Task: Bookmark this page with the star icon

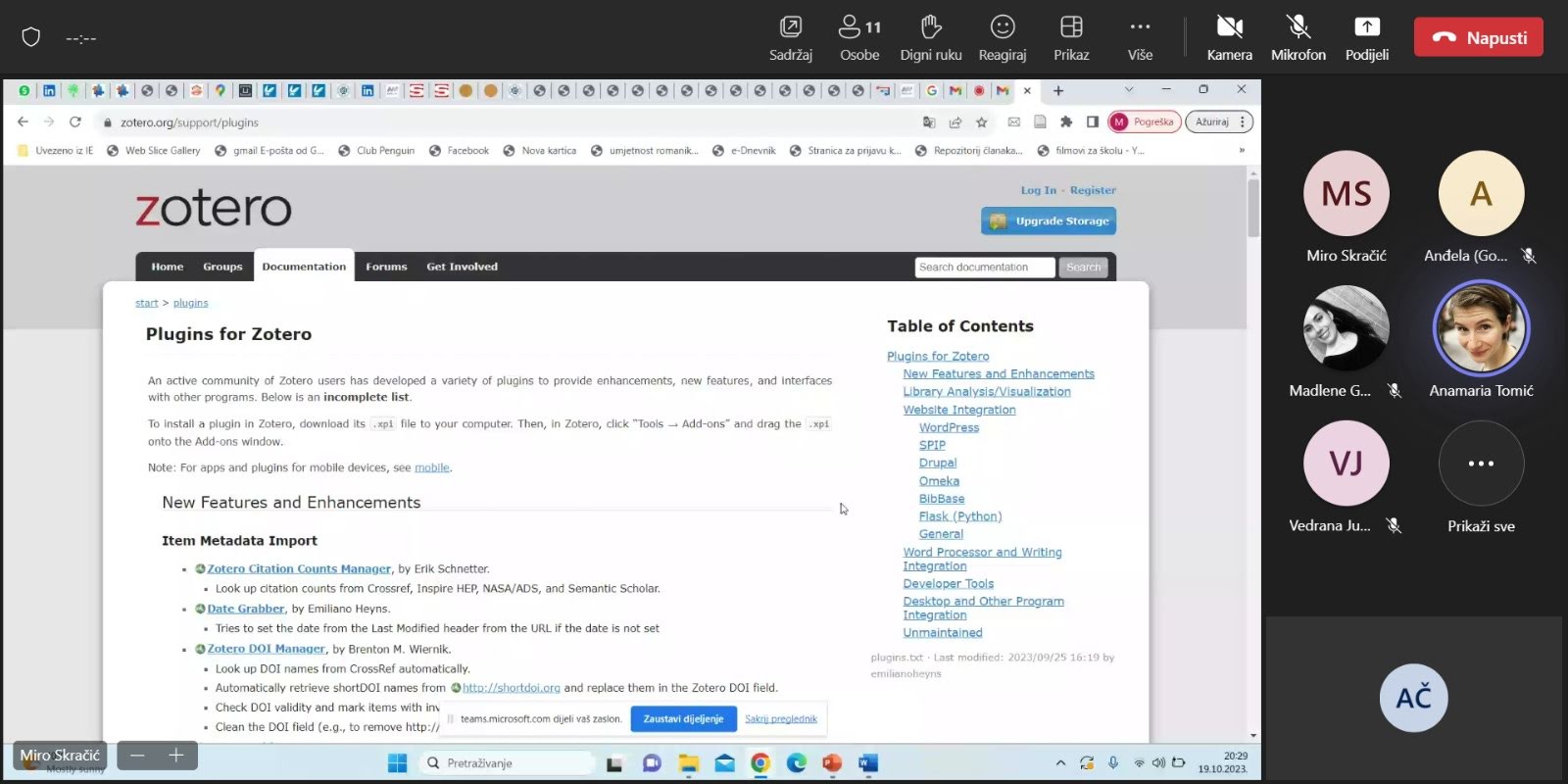Action: point(981,122)
